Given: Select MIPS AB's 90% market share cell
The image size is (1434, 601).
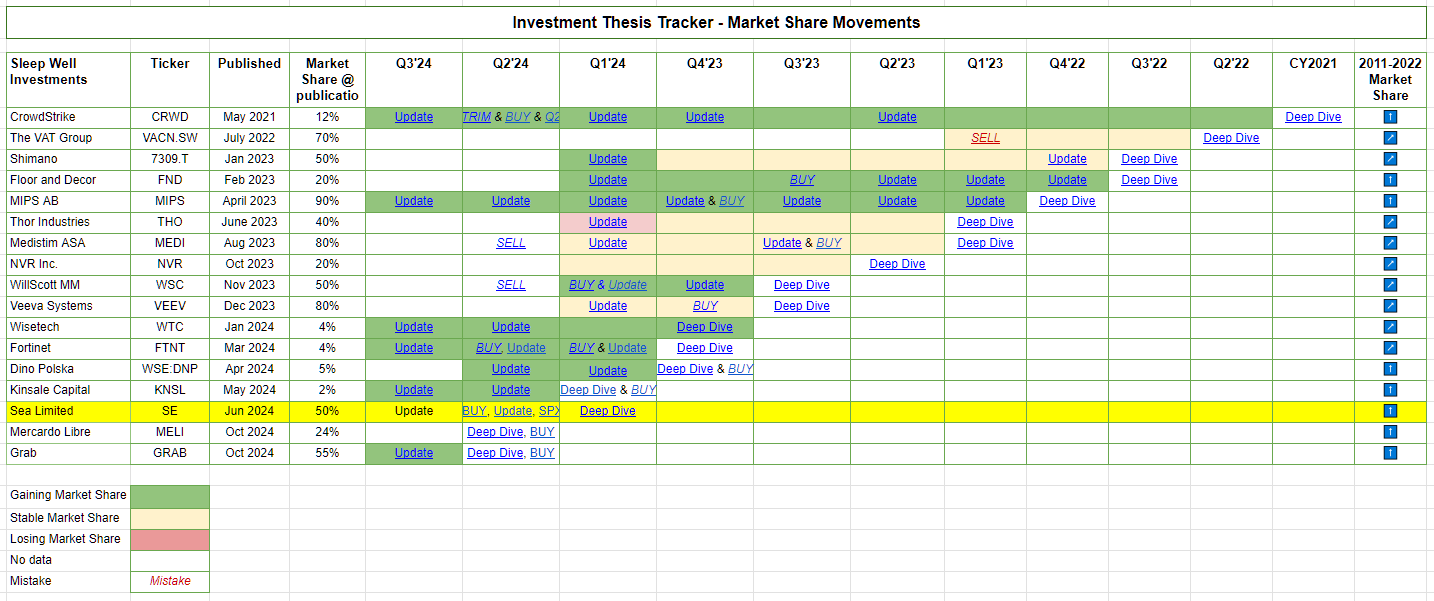Looking at the screenshot, I should coord(327,201).
